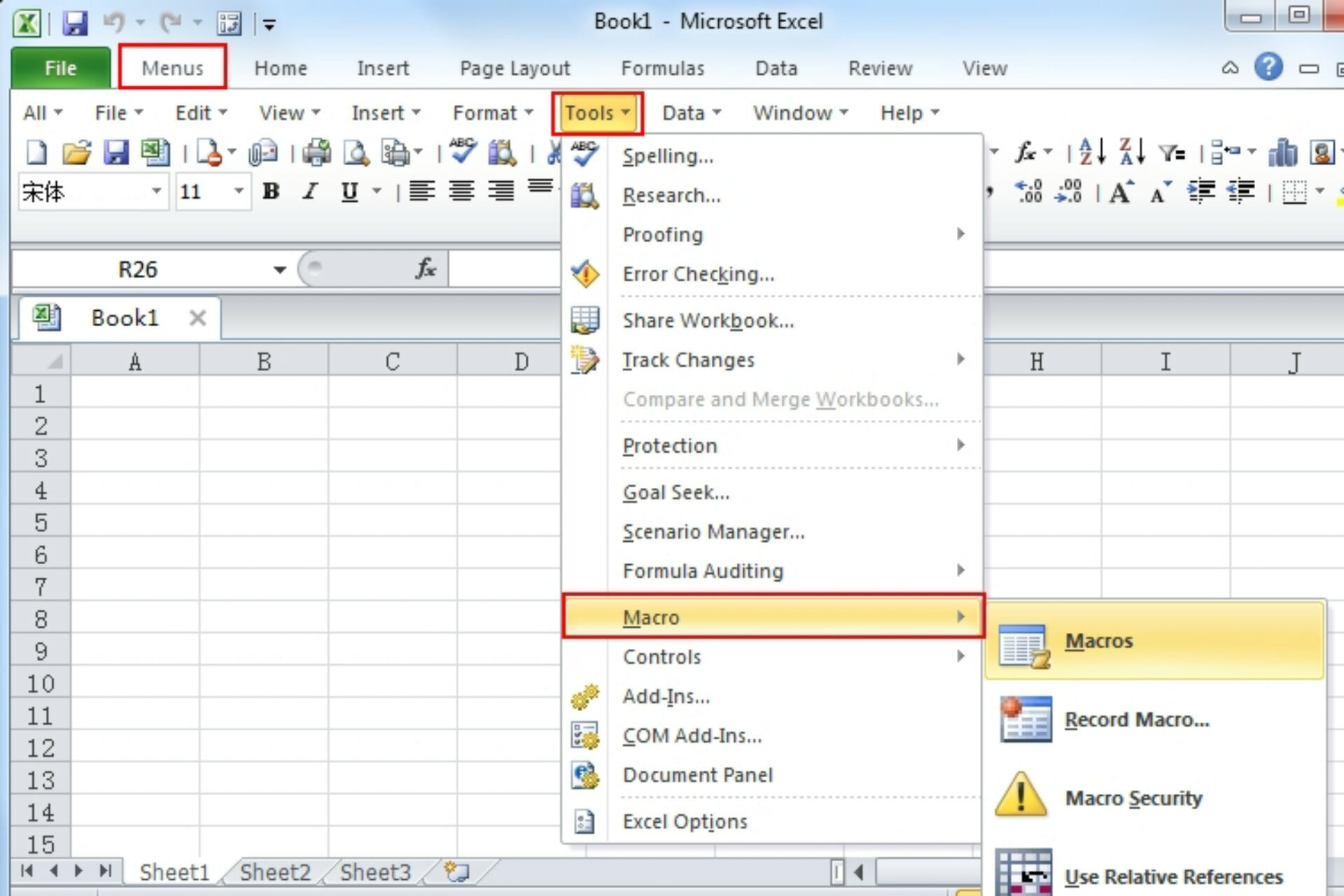Expand the Track Changes submenu
1344x896 pixels.
click(773, 360)
